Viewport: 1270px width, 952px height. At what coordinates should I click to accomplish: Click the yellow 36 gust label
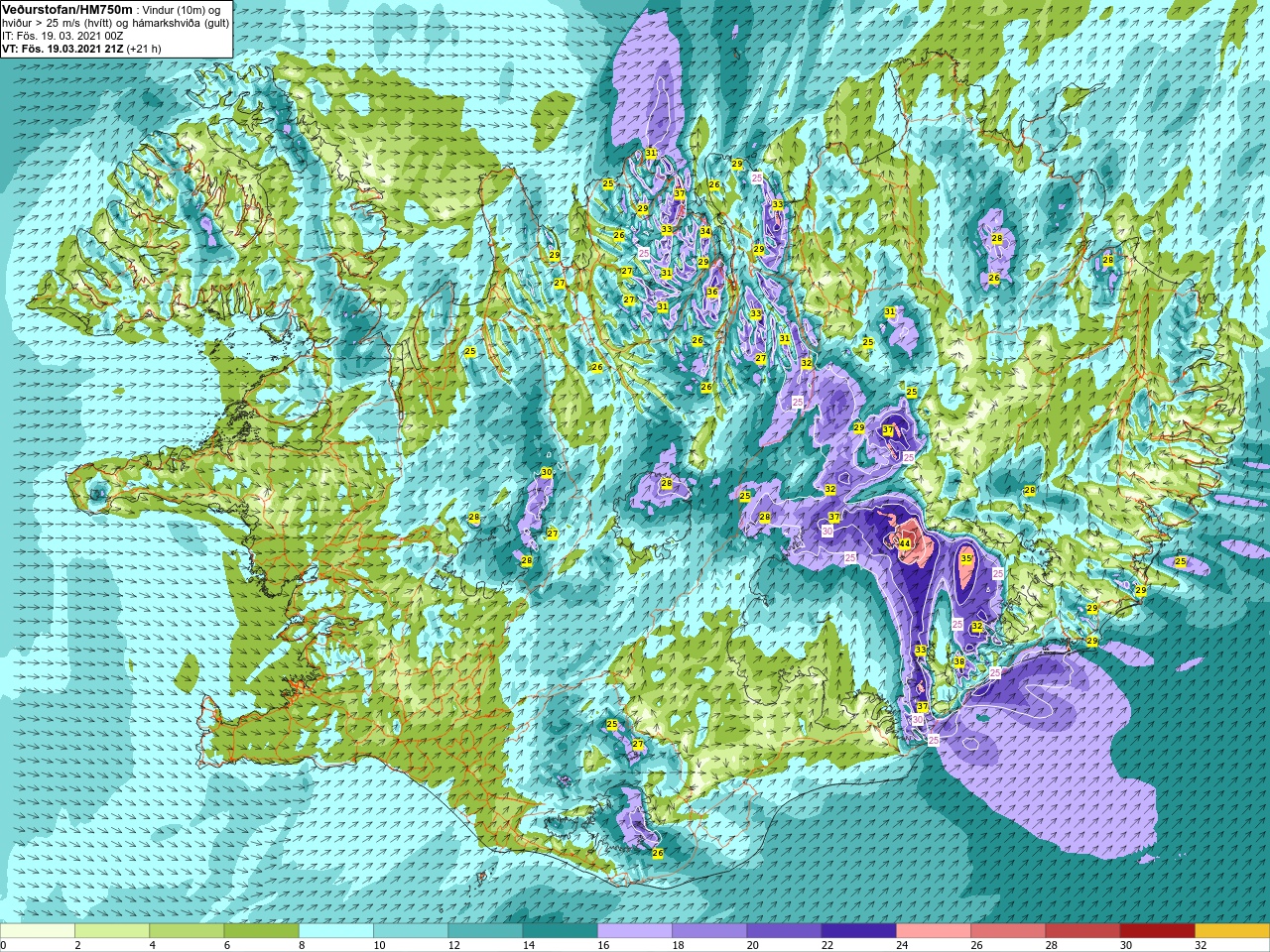coord(711,293)
